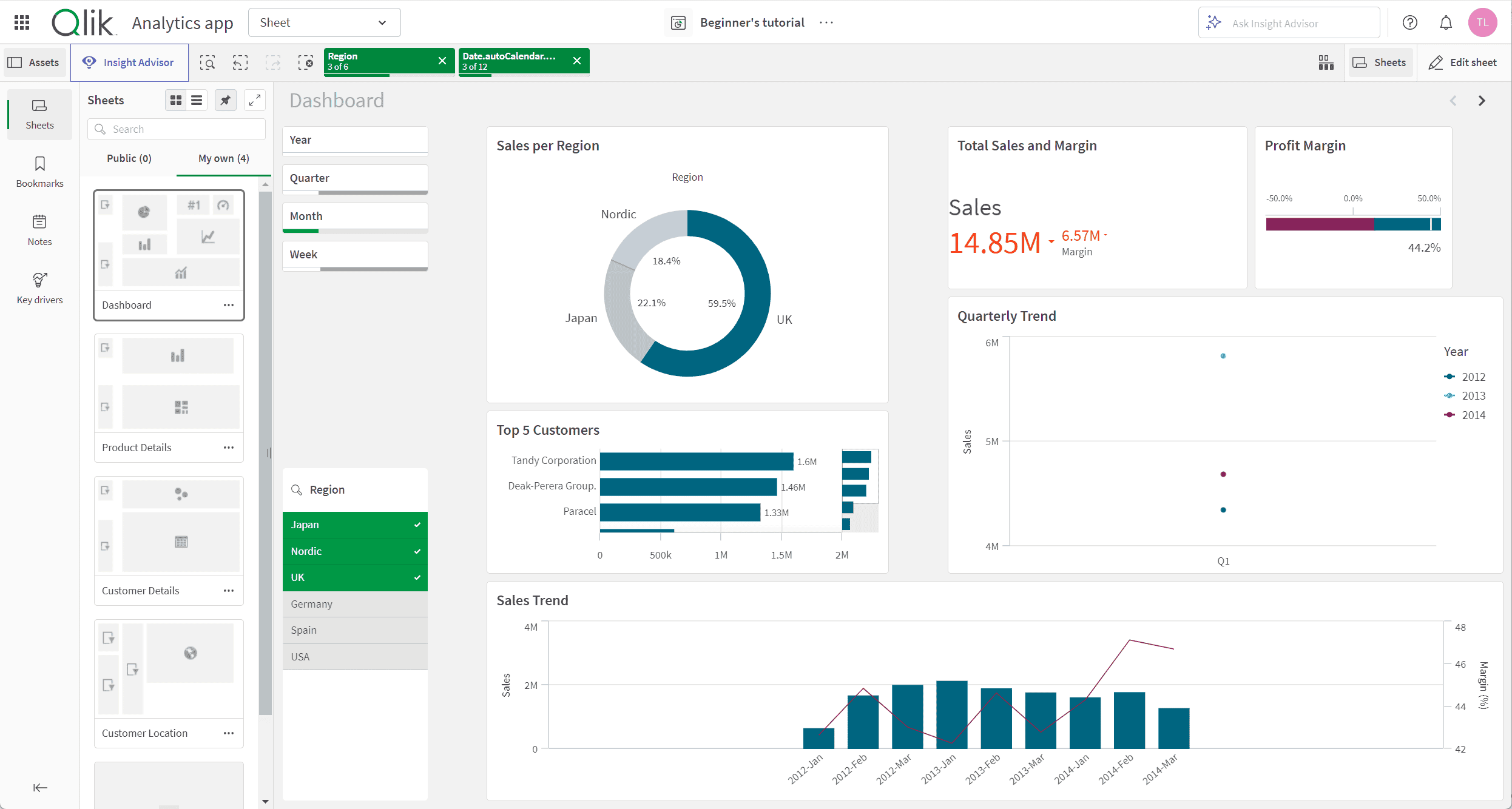
Task: Toggle grid view for sheets
Action: tap(175, 99)
